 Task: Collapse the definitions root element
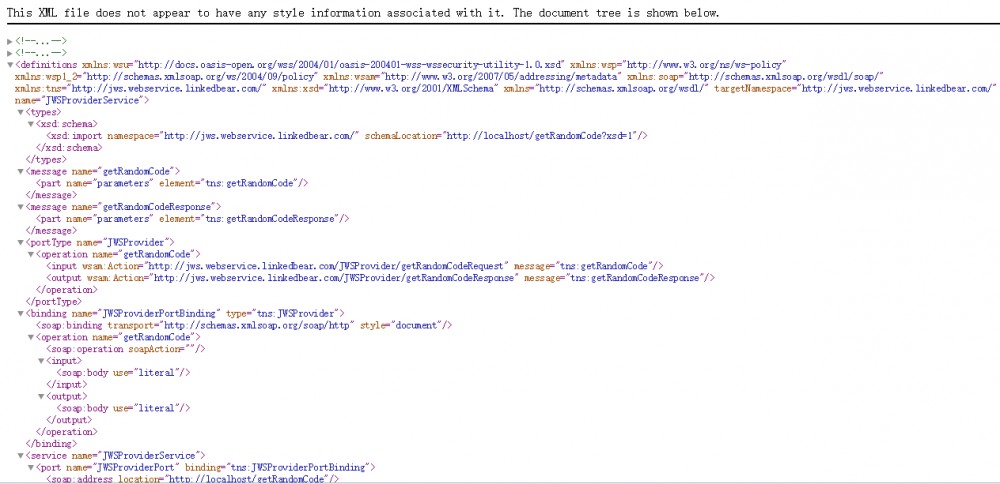9,65
